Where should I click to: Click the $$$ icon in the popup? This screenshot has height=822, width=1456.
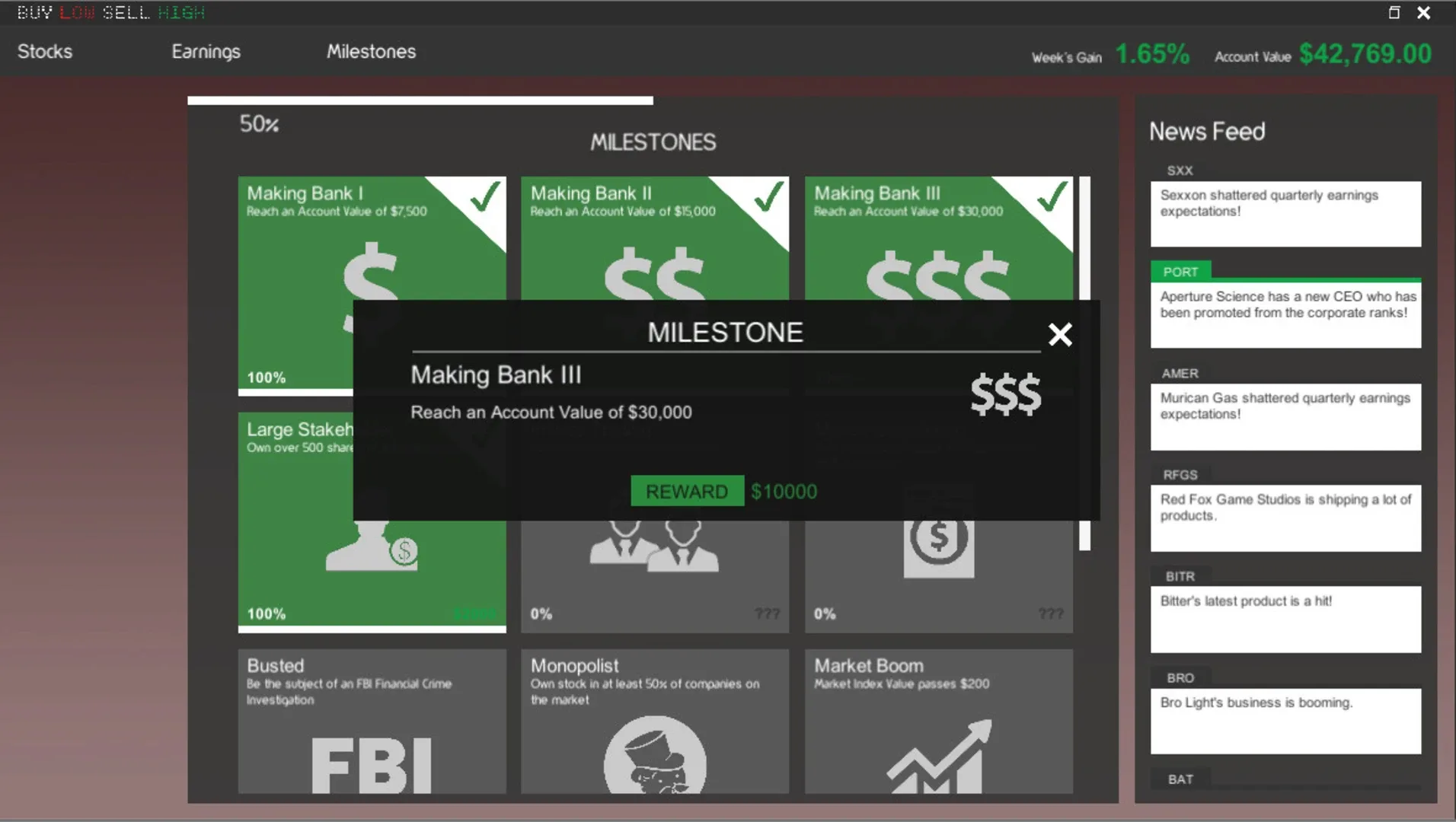pyautogui.click(x=1005, y=394)
